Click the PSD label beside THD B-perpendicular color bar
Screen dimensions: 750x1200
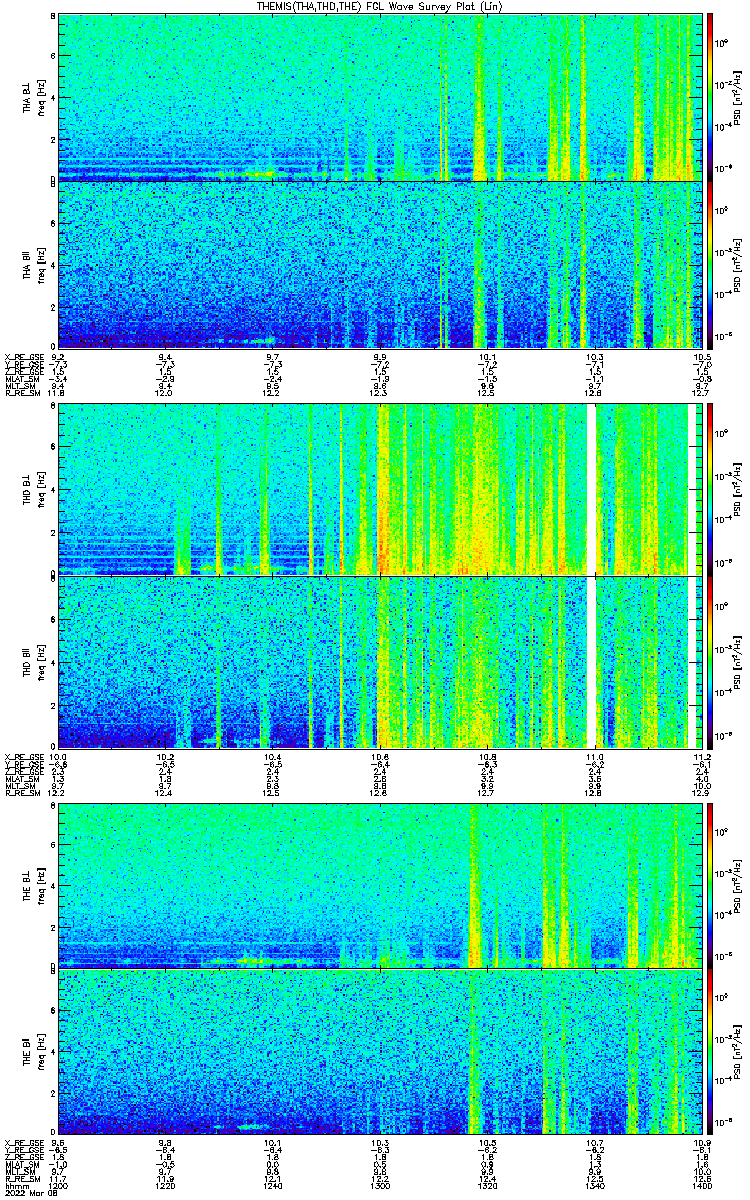pyautogui.click(x=737, y=492)
